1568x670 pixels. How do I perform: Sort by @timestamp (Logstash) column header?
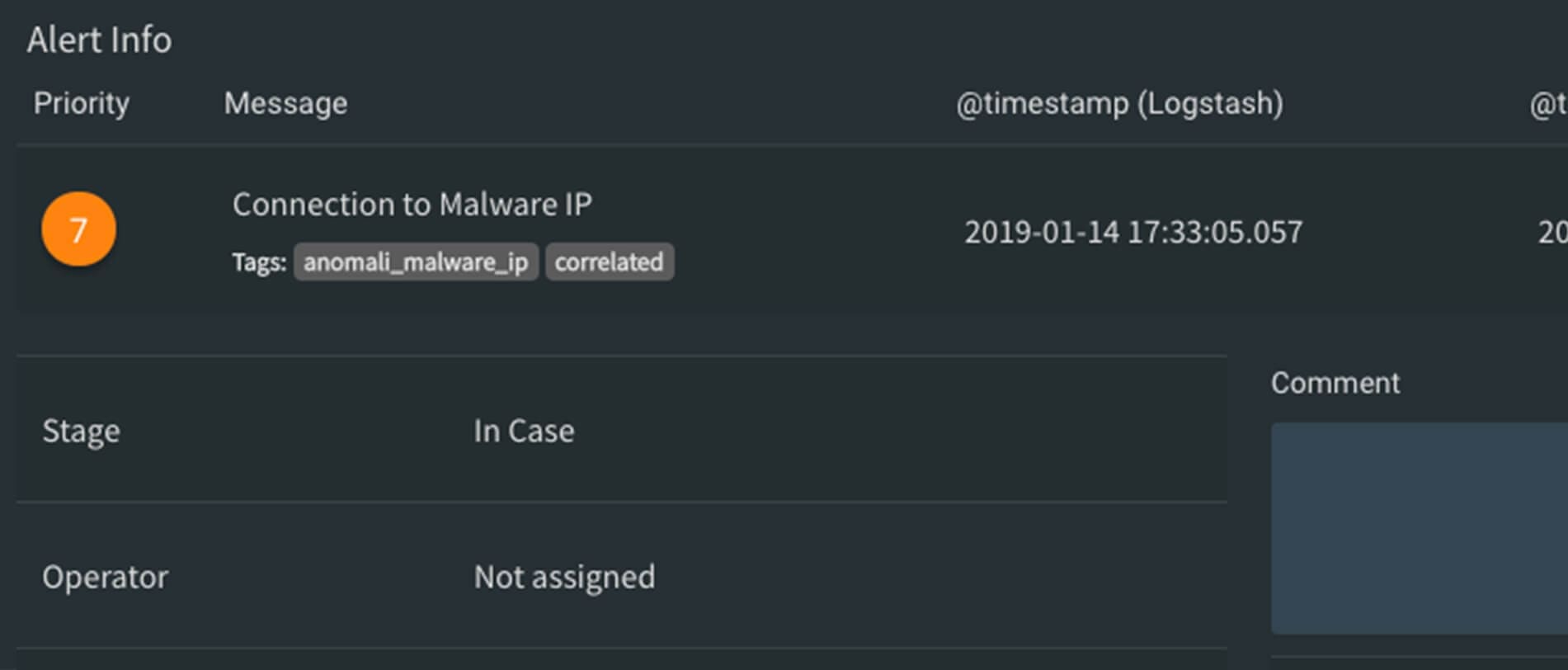tap(1119, 104)
